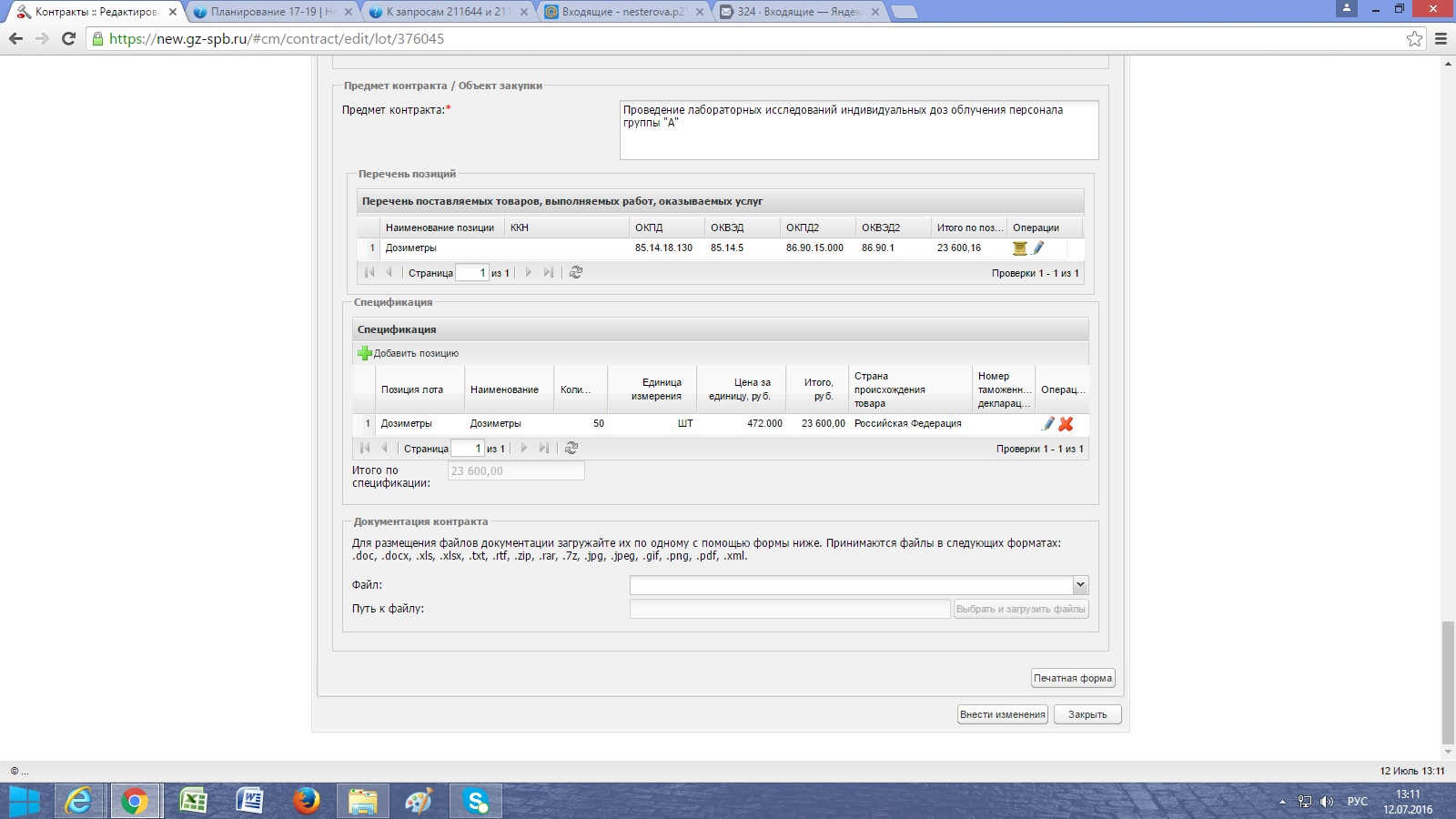Viewport: 1456px width, 819px height.
Task: Go to previous page in the Спецификация pager
Action: click(x=384, y=448)
